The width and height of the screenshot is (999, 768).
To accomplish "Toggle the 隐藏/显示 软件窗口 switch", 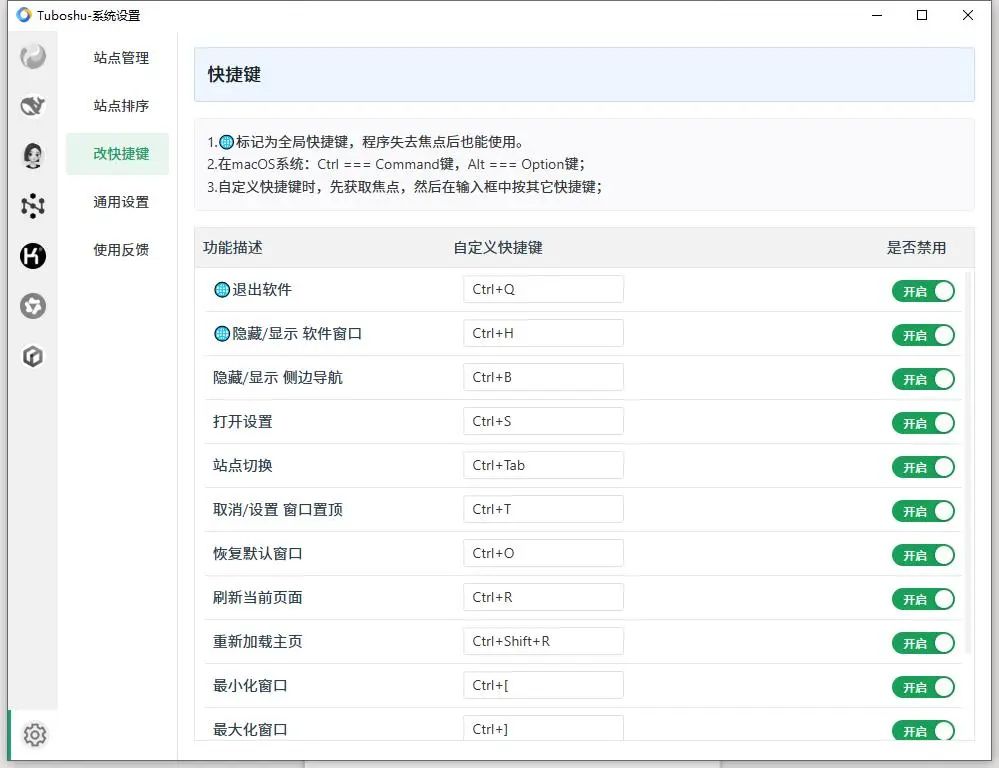I will (x=923, y=335).
